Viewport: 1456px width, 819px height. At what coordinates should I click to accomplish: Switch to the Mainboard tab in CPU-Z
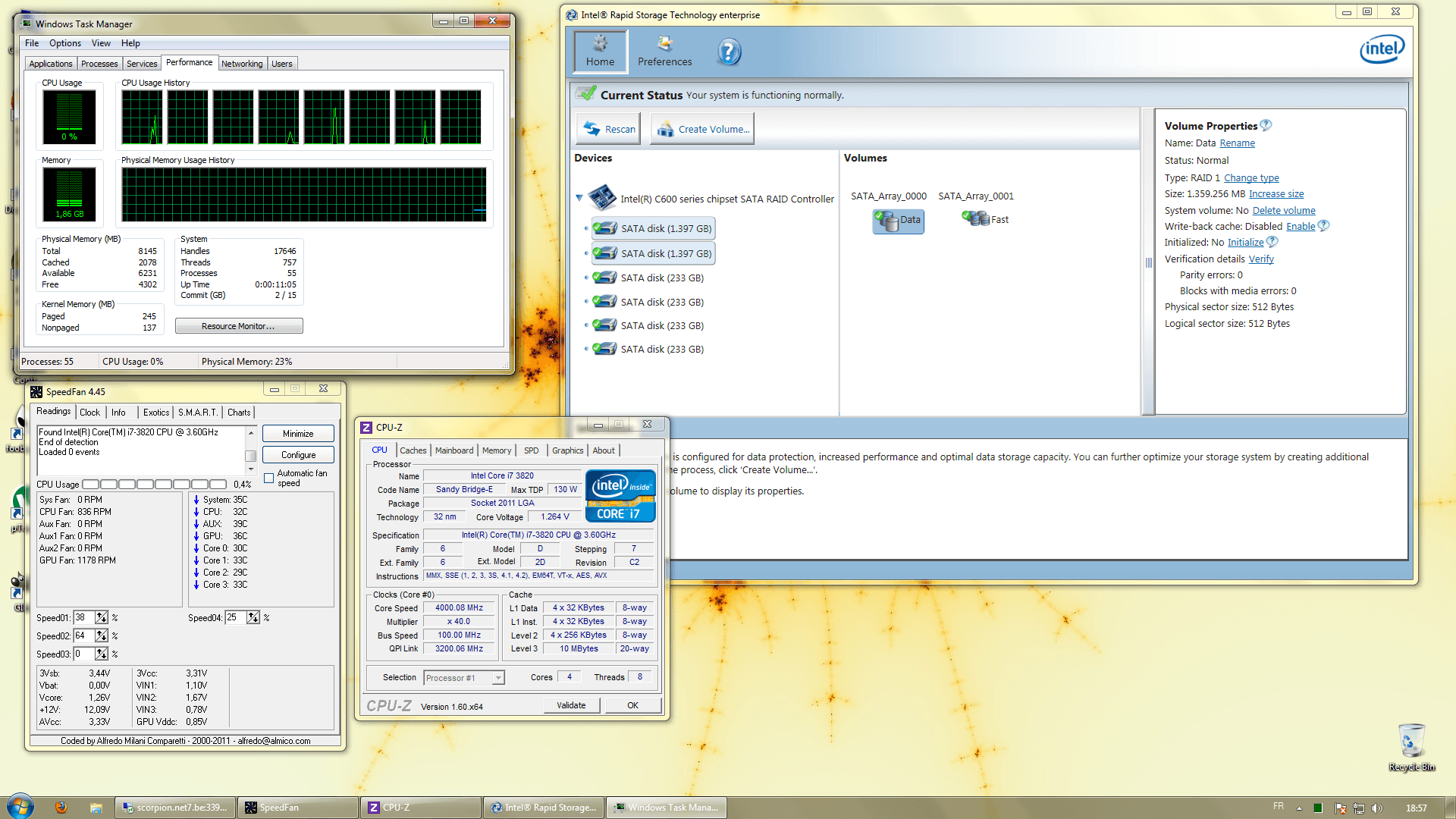click(453, 450)
